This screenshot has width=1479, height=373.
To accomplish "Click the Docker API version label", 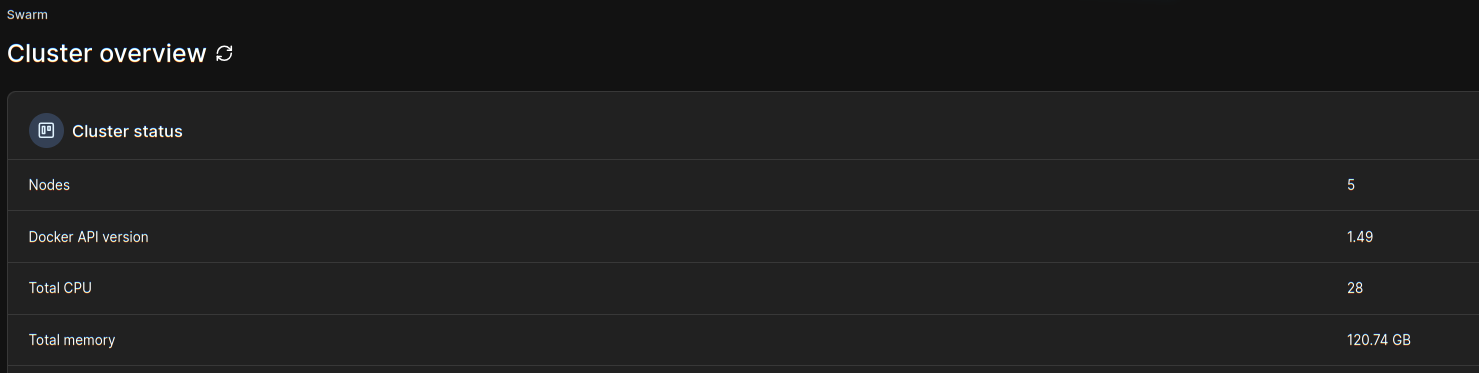I will coord(88,237).
